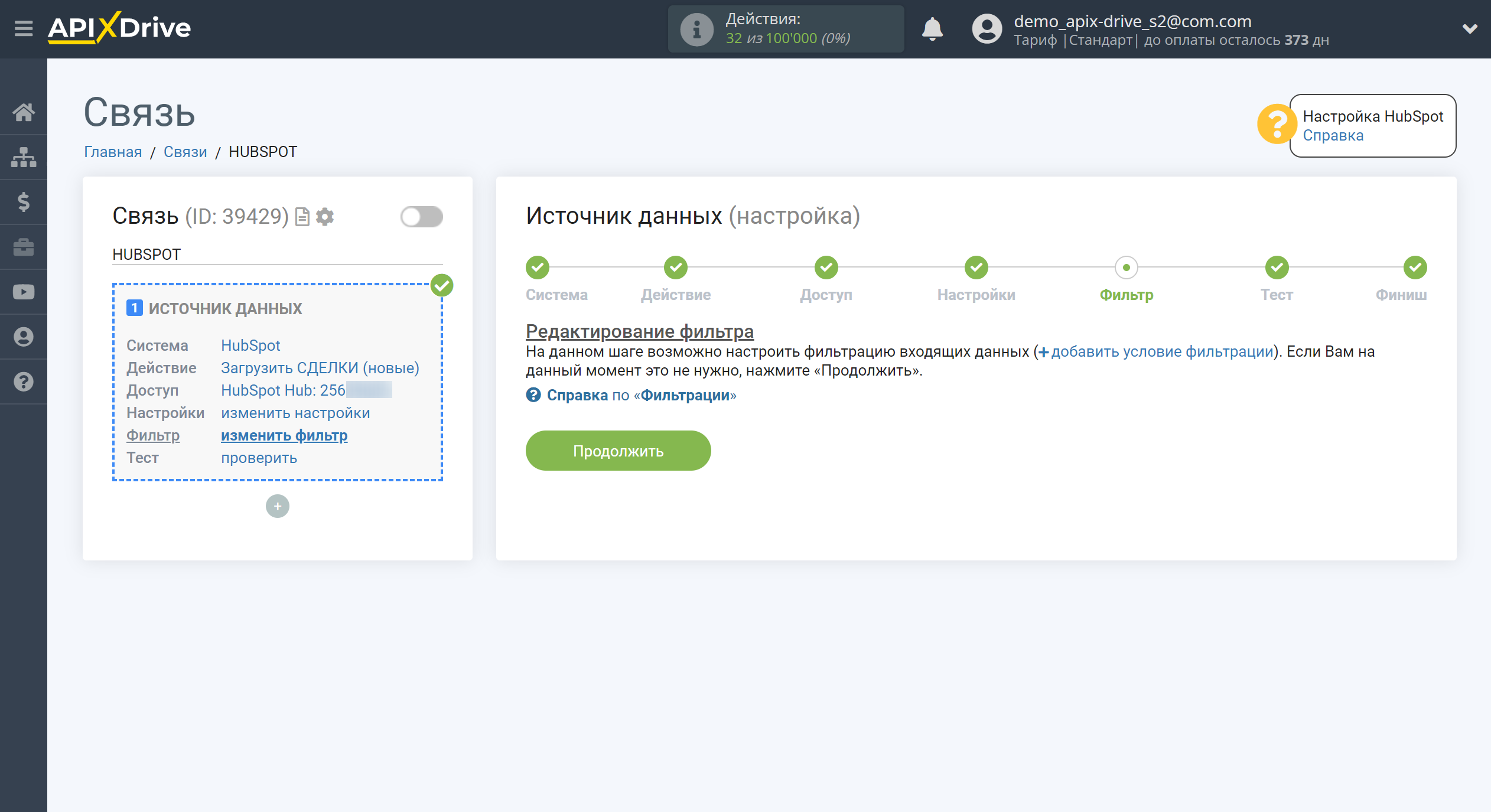Click the Система step checkmark

pyautogui.click(x=538, y=268)
